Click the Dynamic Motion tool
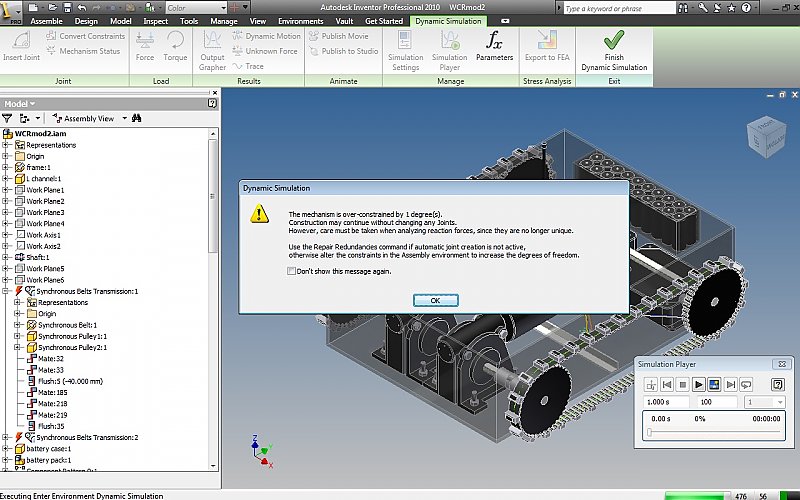Screen dimensions: 800x500 coord(266,36)
